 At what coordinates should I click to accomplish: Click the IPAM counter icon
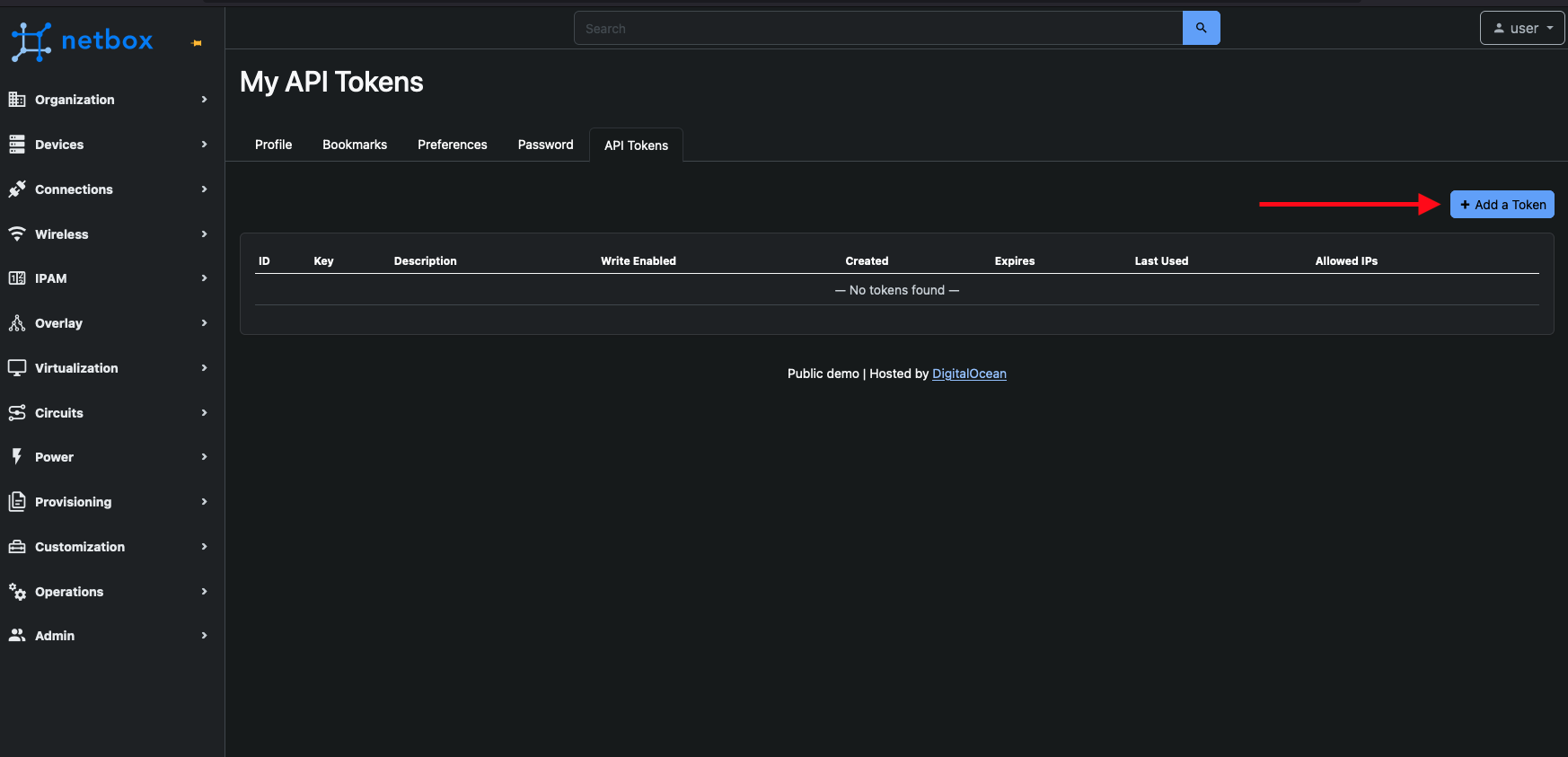17,278
